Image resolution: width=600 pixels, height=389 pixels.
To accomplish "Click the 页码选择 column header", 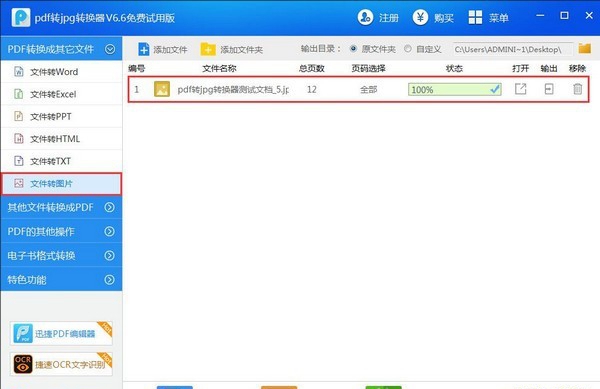I will [x=368, y=68].
